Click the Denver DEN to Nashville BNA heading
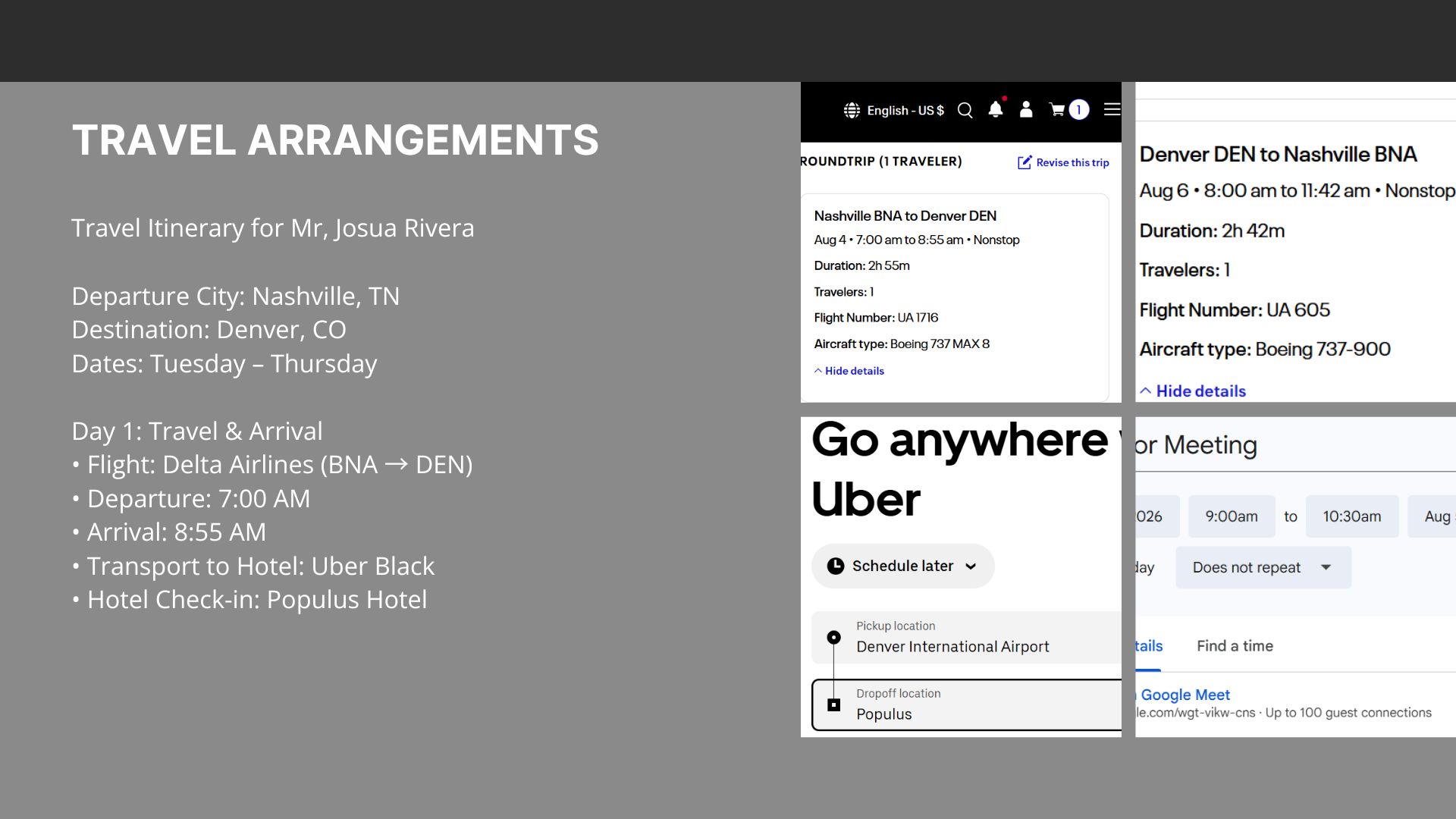1456x819 pixels. [x=1278, y=155]
